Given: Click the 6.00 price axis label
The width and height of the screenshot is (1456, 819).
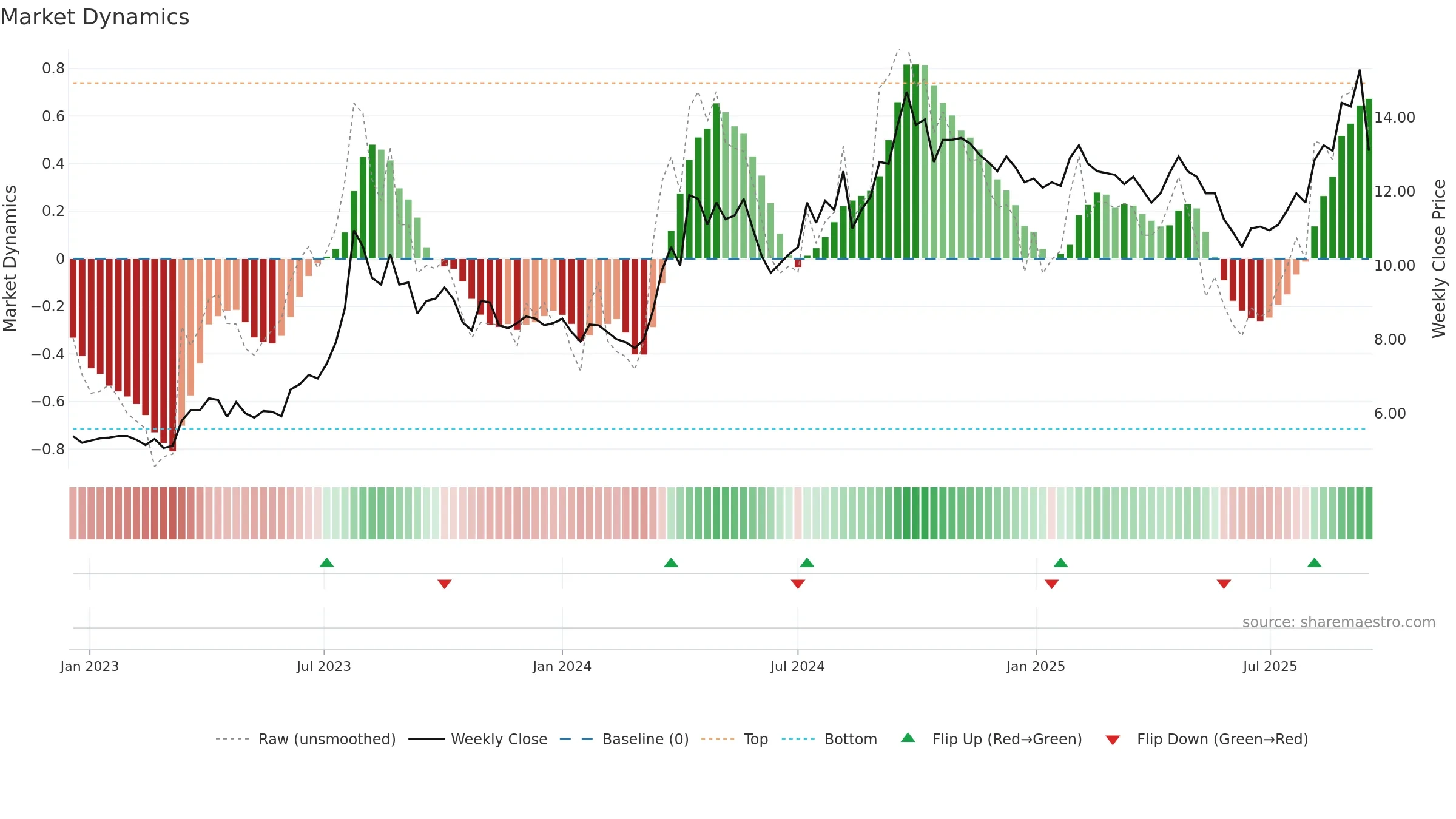Looking at the screenshot, I should [x=1390, y=413].
